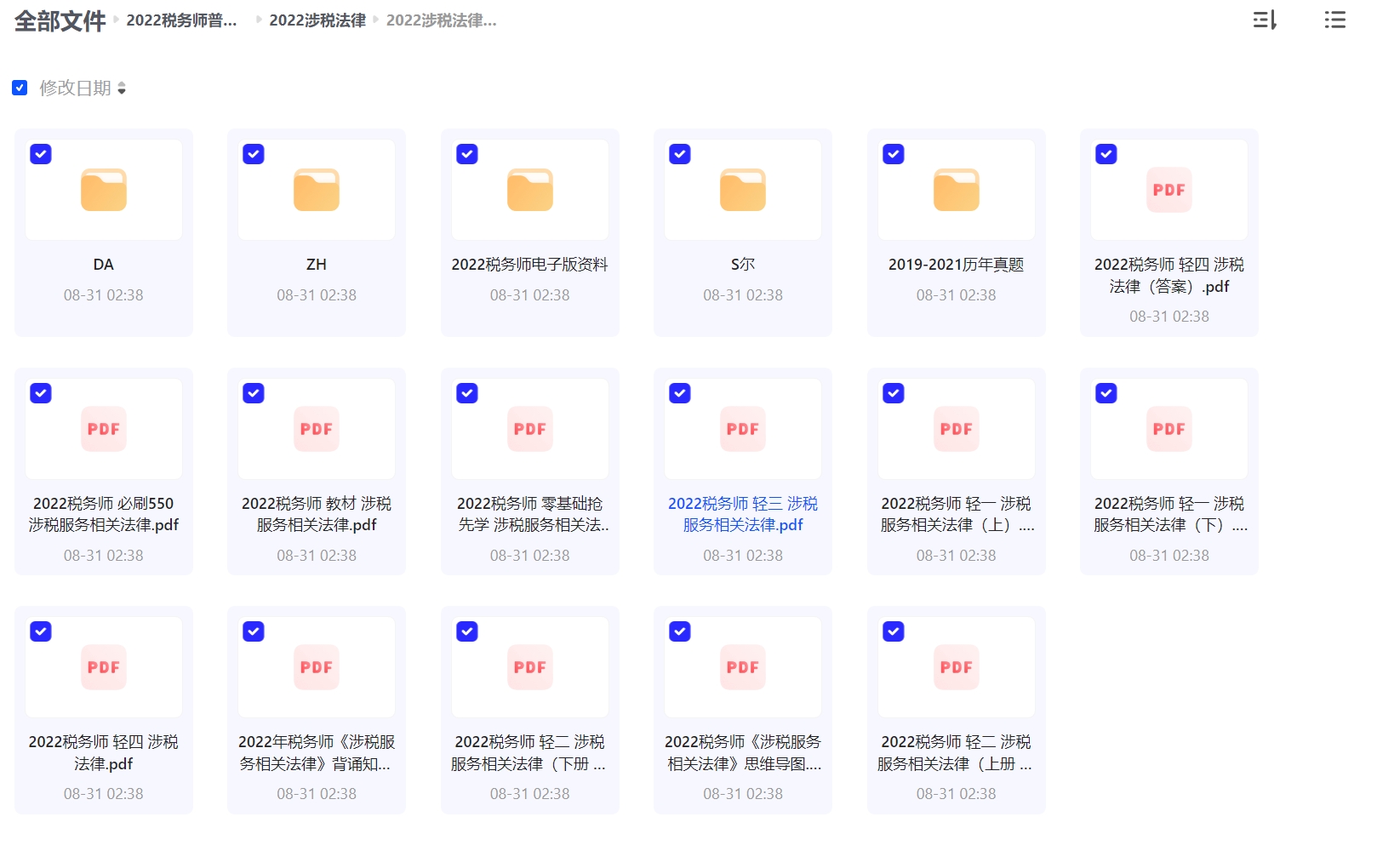This screenshot has width=1377, height=868.
Task: Open the 轻三 涉税服务相关法律.pdf link
Action: pyautogui.click(x=742, y=514)
